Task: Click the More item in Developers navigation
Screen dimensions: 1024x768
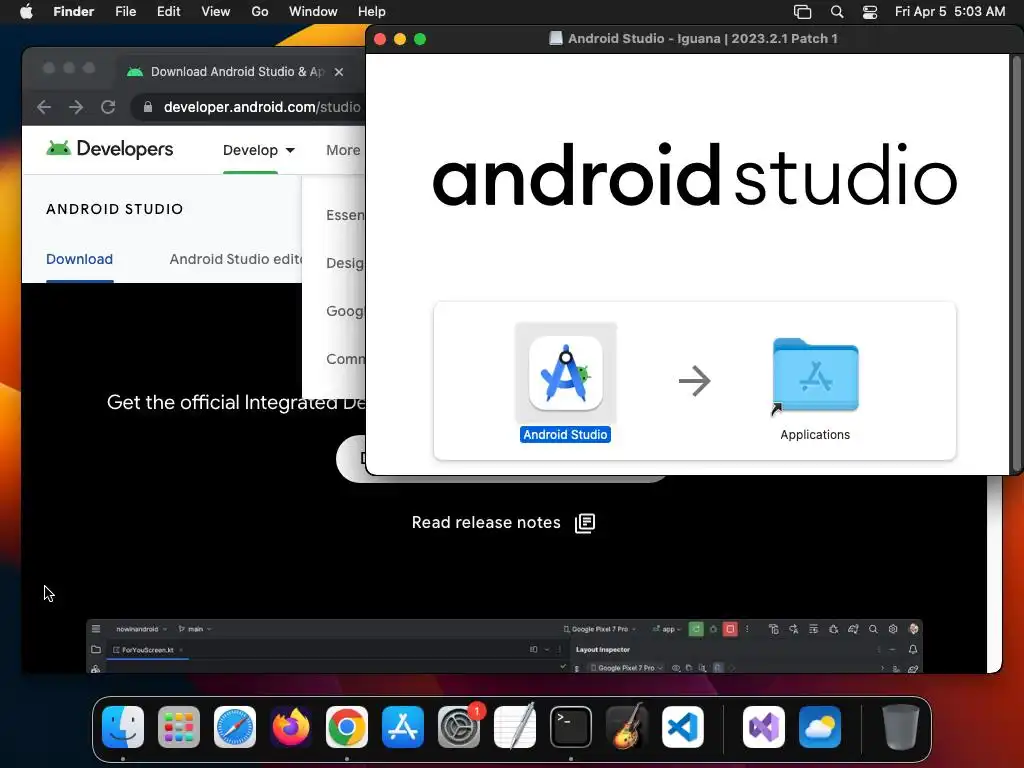Action: pyautogui.click(x=344, y=150)
